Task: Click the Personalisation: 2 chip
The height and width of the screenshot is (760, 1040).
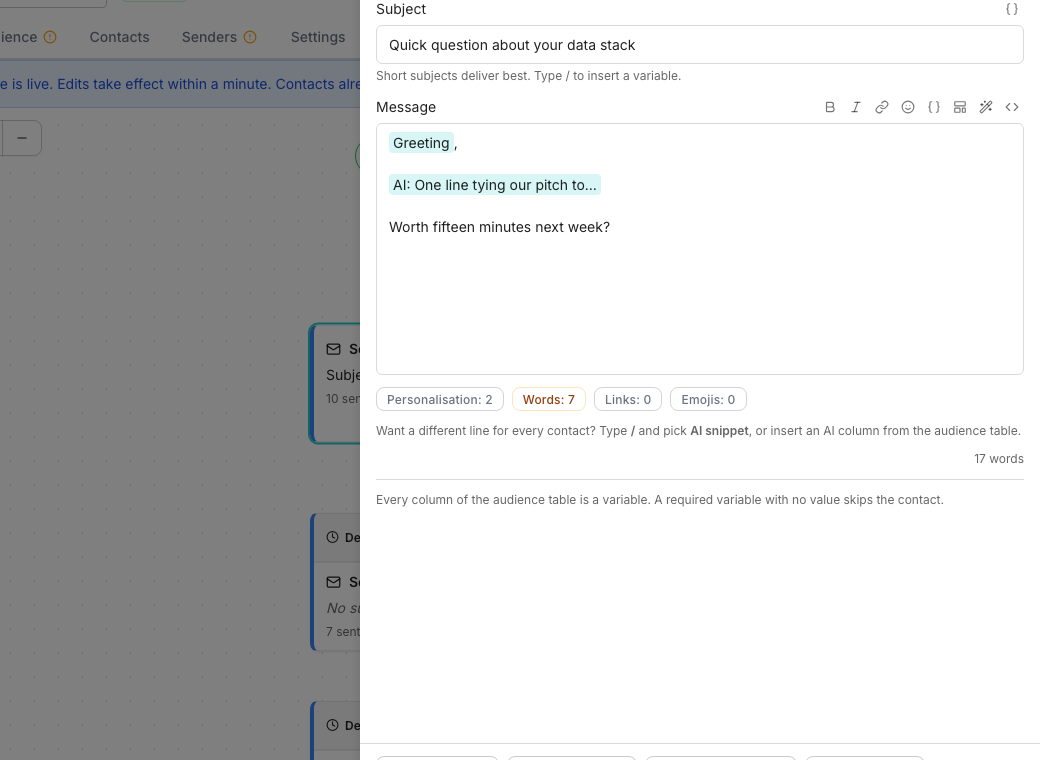Action: tap(440, 400)
